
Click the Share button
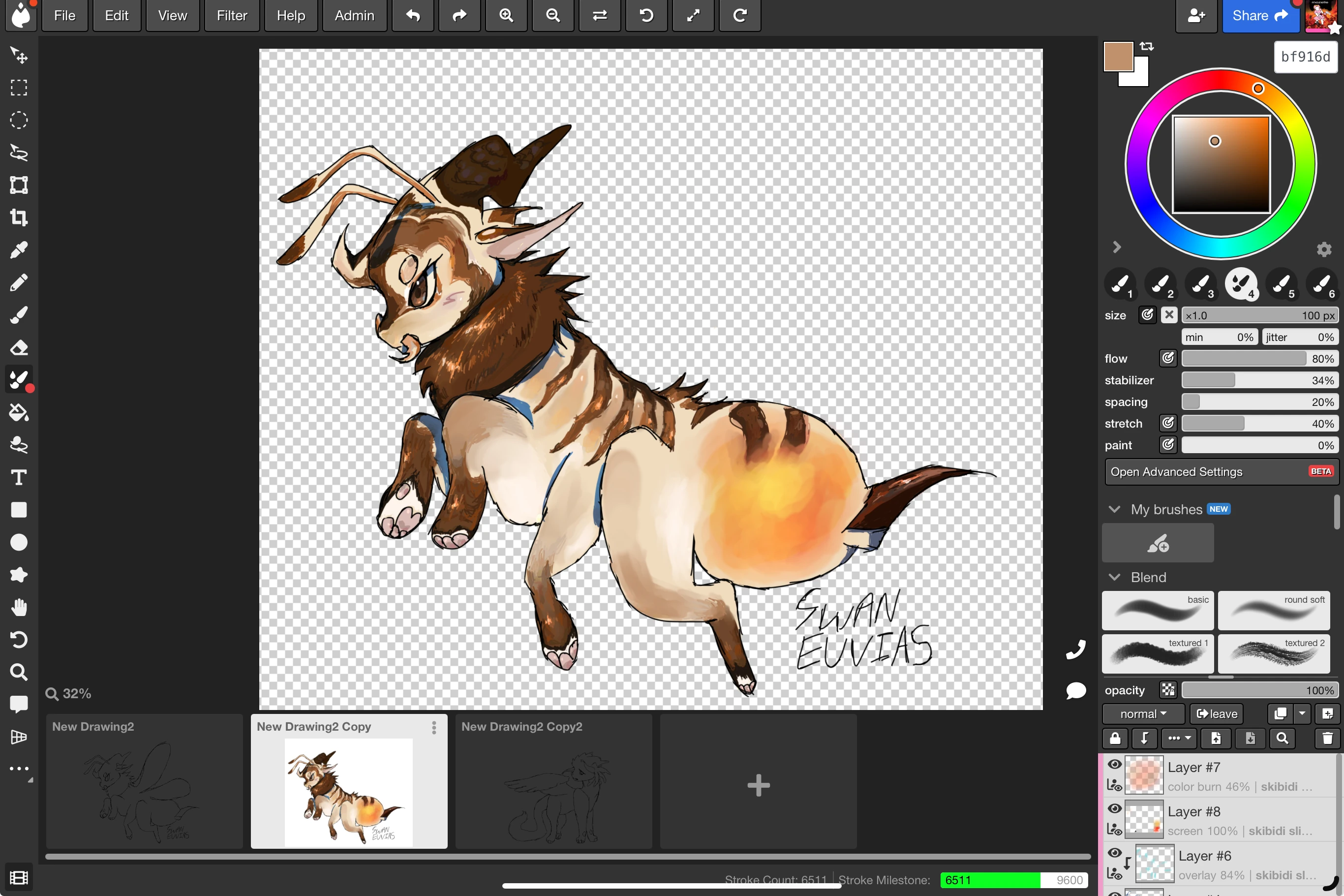click(x=1259, y=15)
